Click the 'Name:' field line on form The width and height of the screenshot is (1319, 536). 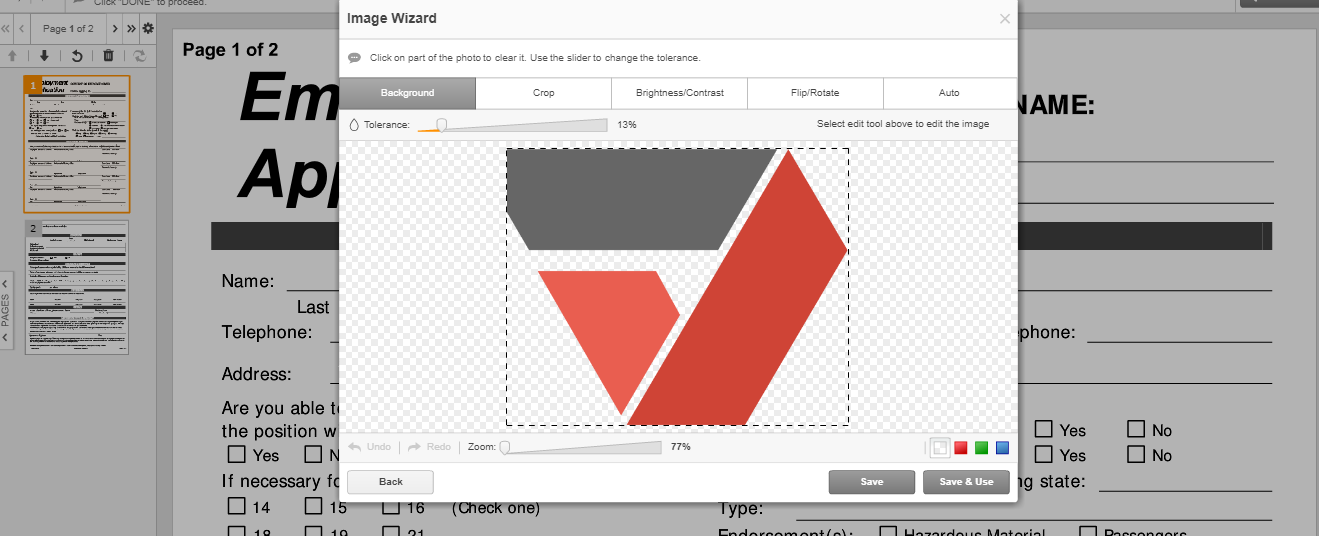point(313,289)
